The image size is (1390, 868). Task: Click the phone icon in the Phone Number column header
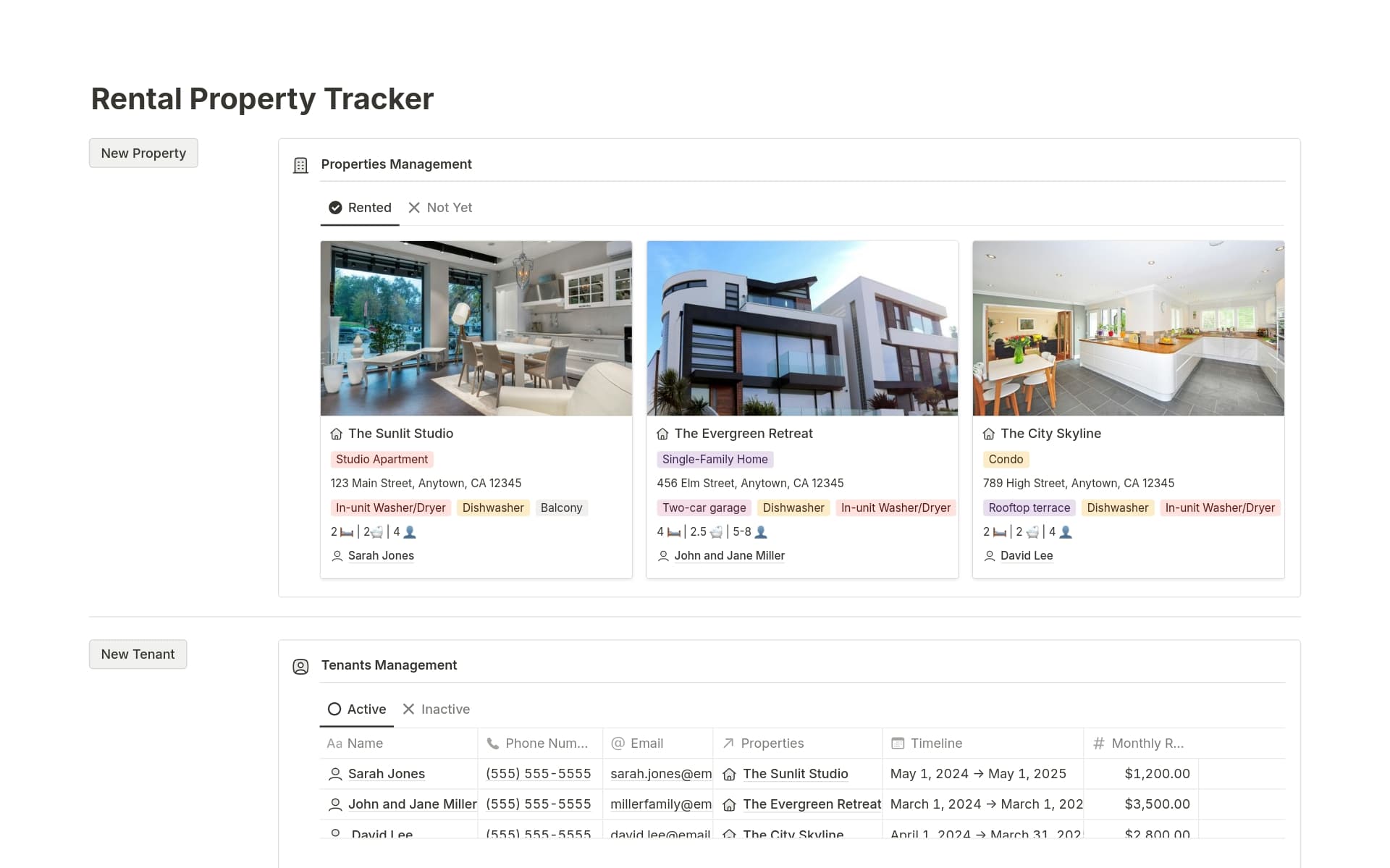[493, 743]
